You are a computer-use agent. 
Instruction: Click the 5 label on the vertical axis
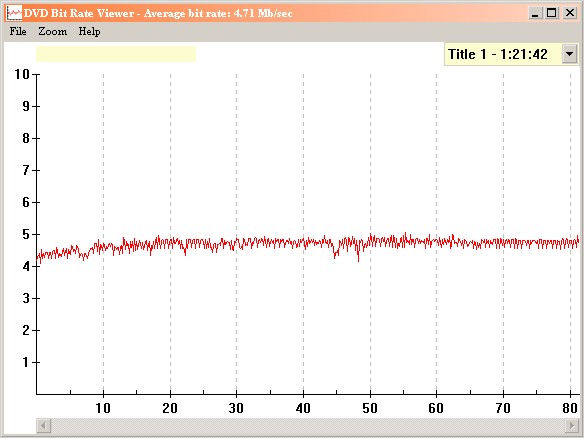click(x=26, y=234)
